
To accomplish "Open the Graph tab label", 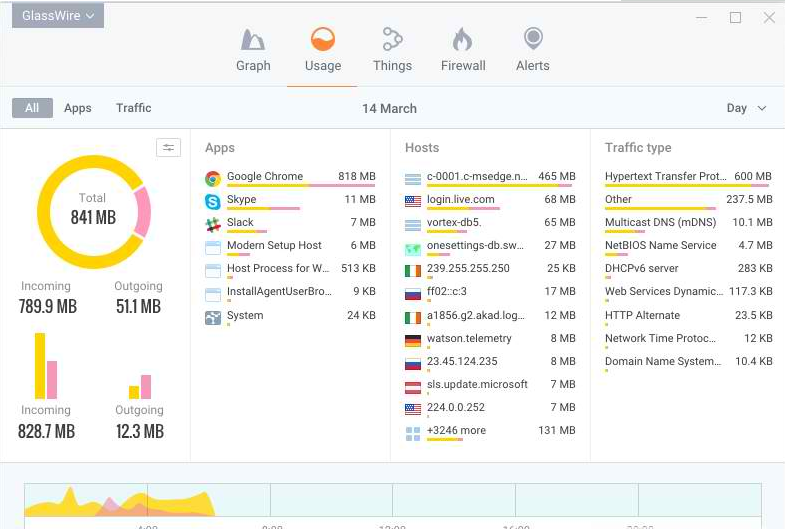I will pos(253,66).
